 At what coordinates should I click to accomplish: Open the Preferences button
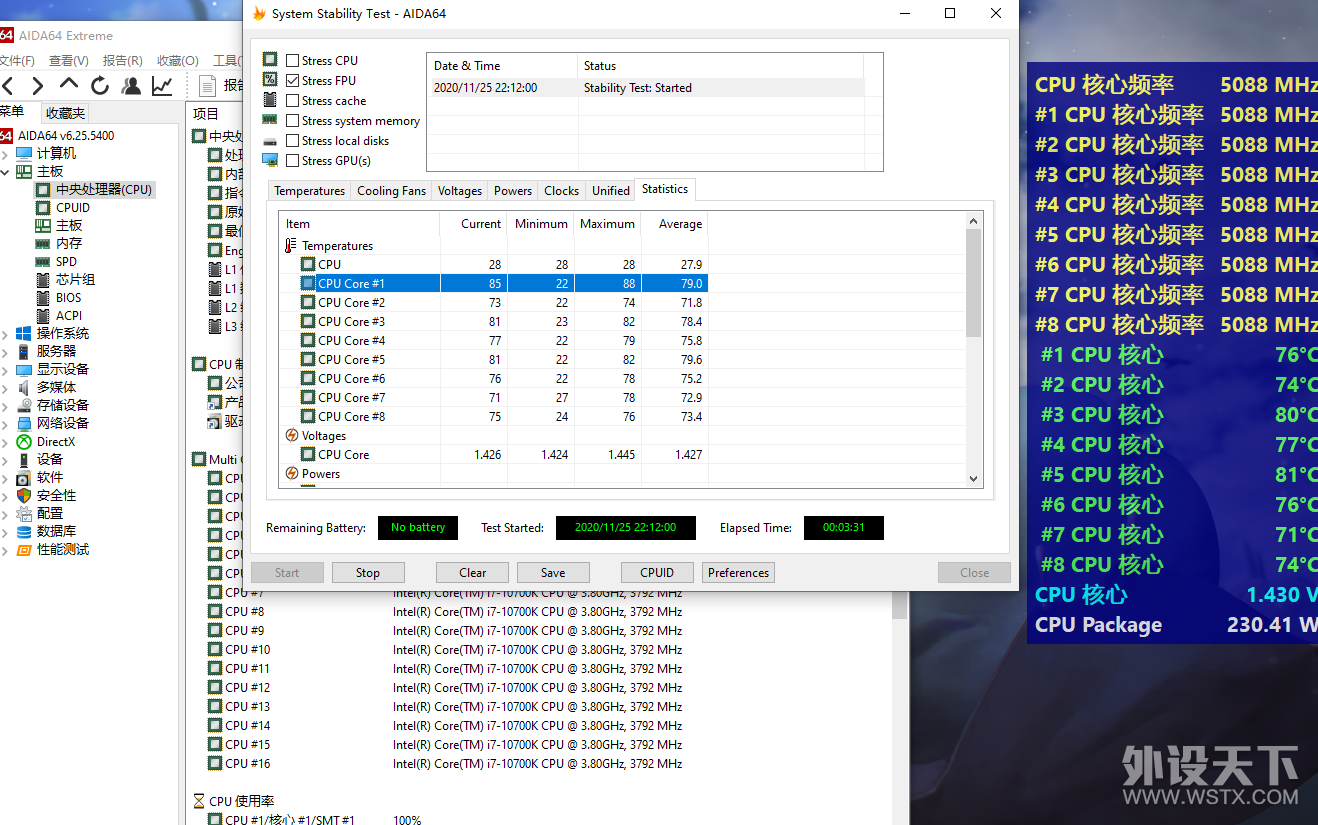click(x=738, y=573)
